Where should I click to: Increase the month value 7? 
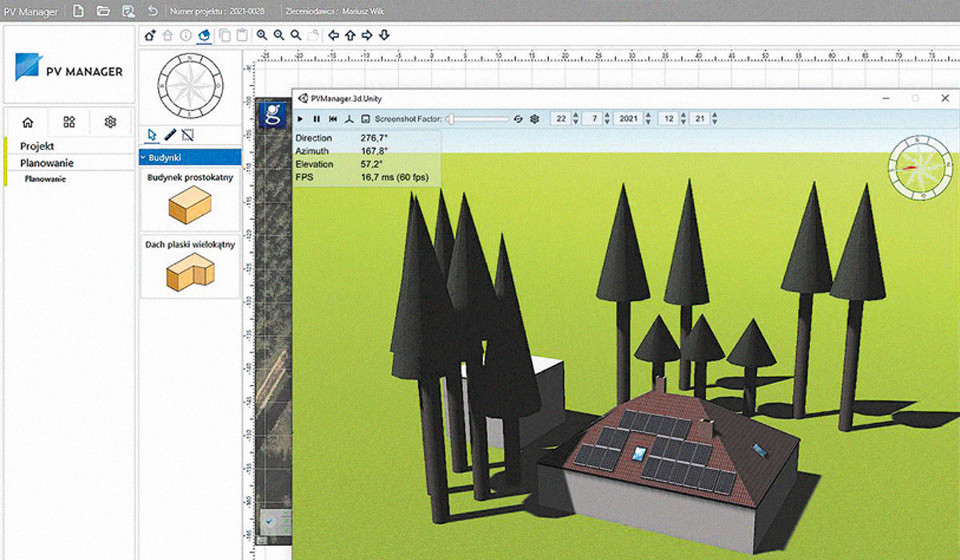[x=607, y=116]
